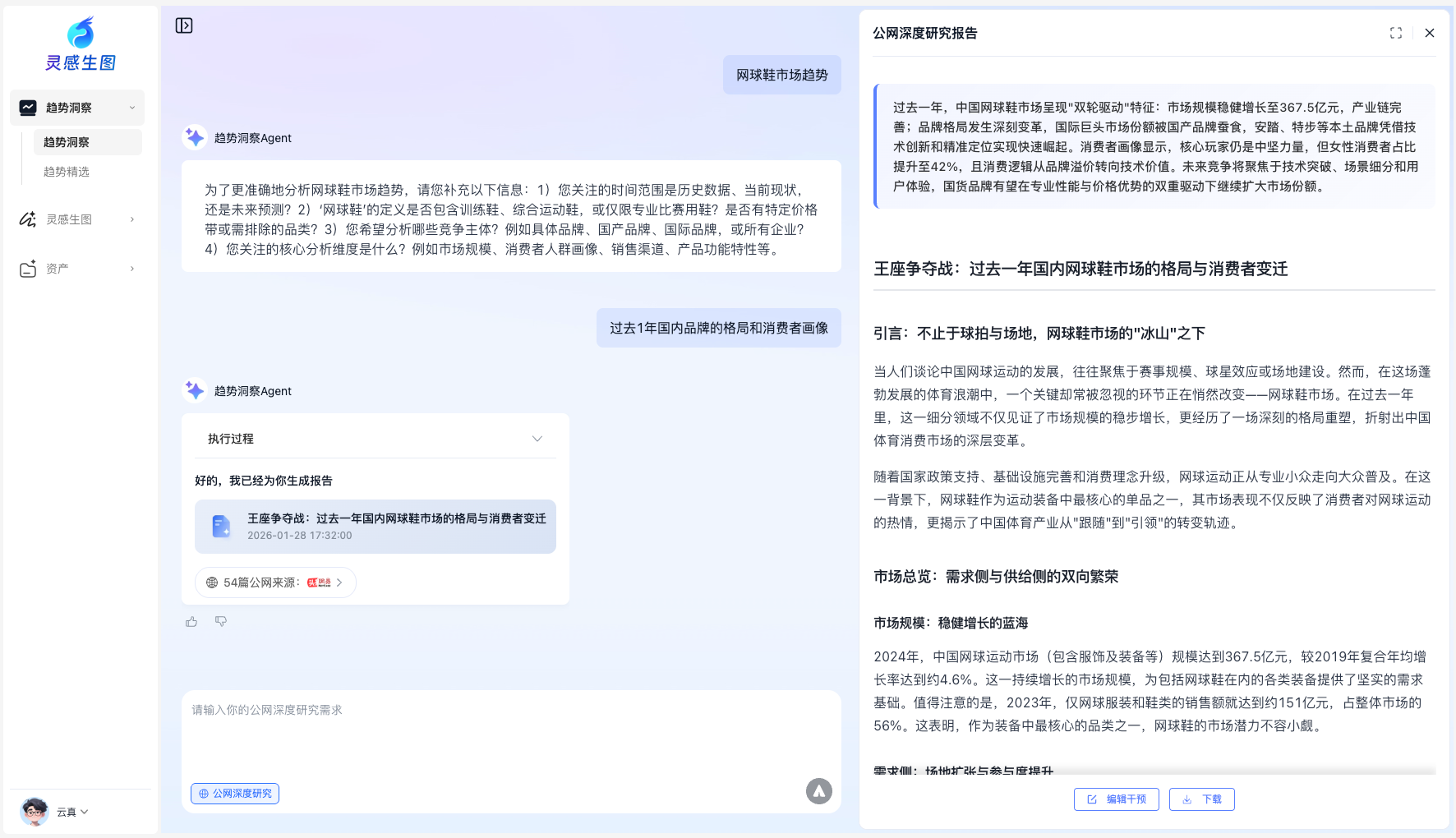The height and width of the screenshot is (838, 1456).
Task: Click the 引言 section heading
Action: [x=1039, y=333]
